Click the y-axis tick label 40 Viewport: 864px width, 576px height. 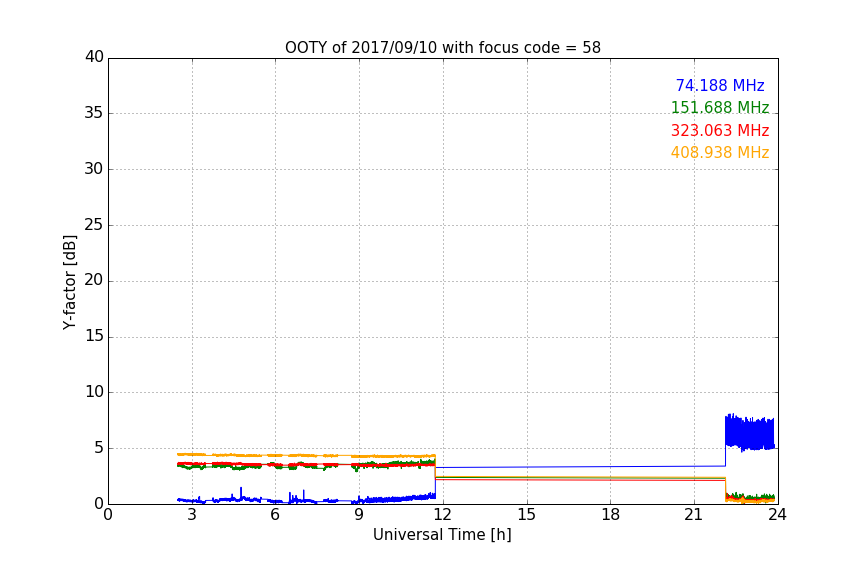(x=94, y=57)
